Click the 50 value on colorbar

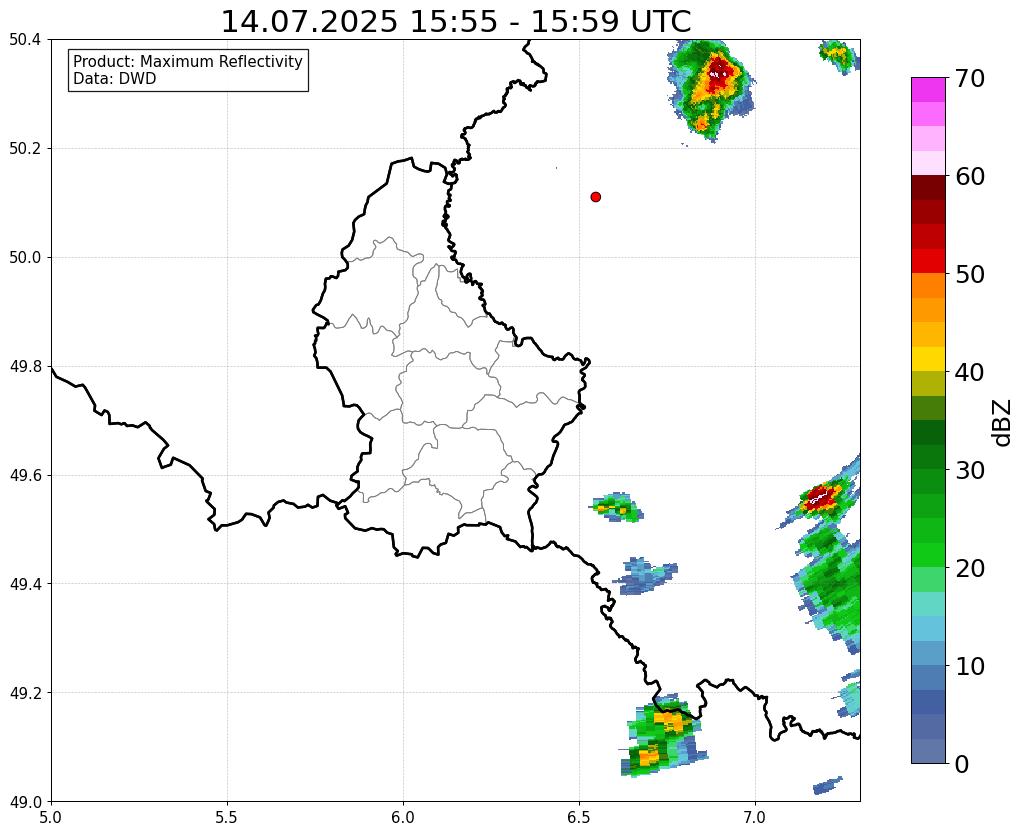(969, 275)
